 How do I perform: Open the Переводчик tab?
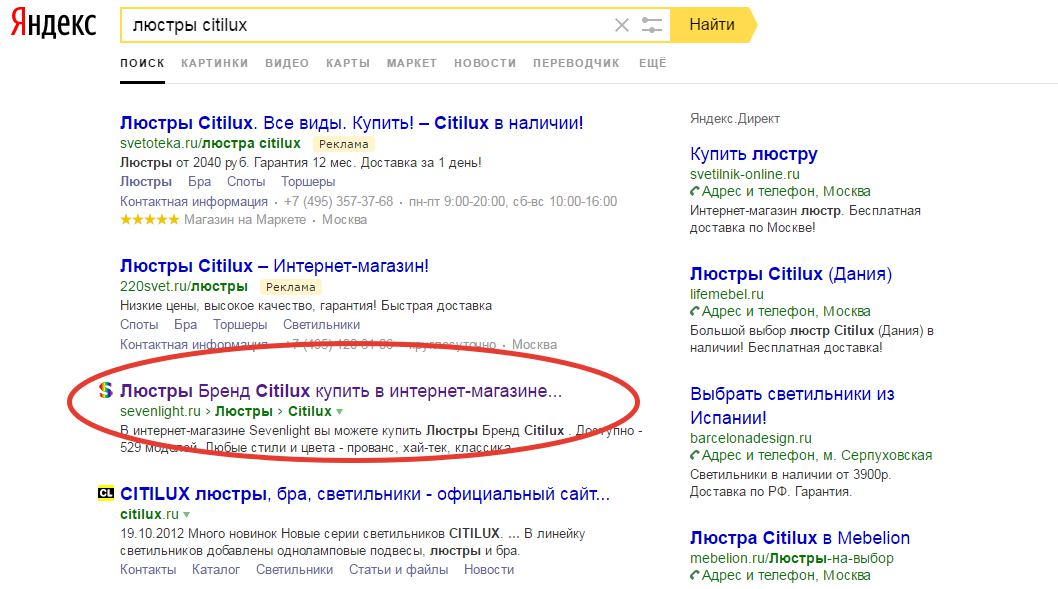pyautogui.click(x=576, y=63)
